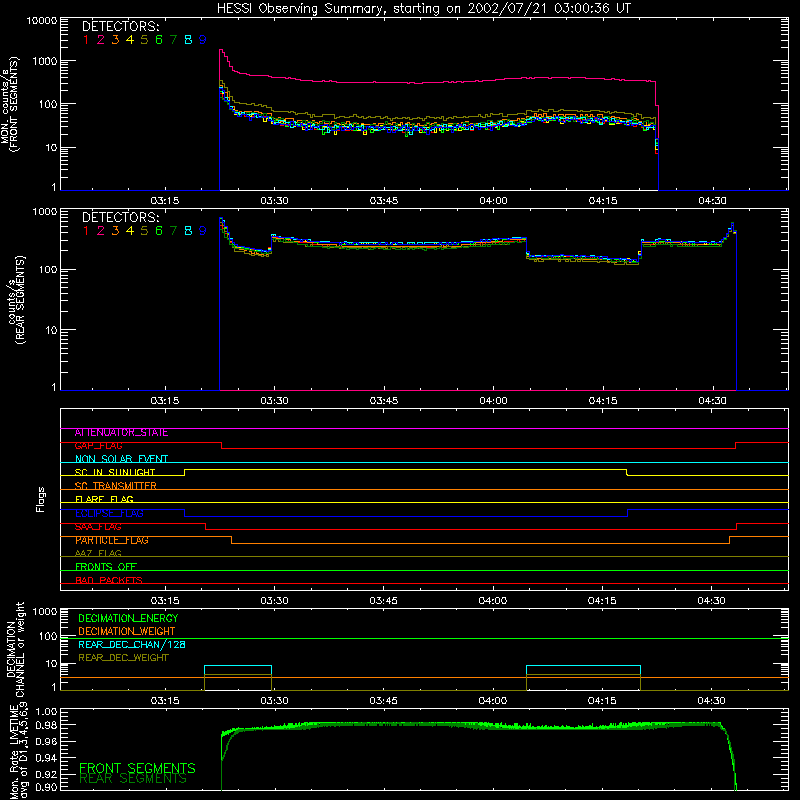This screenshot has height=800, width=800.
Task: Click the DECIMATION CHANNEL or weight axis title
Action: (15, 649)
